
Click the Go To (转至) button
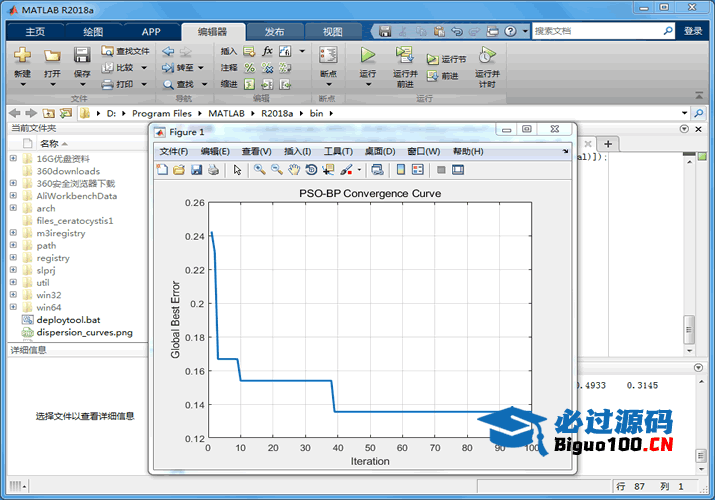pyautogui.click(x=178, y=67)
